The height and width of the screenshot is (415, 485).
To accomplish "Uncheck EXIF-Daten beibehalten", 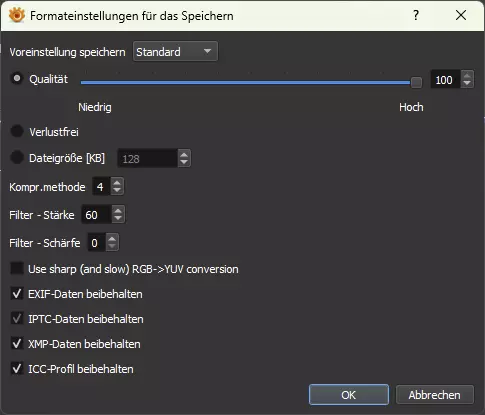I will (x=17, y=294).
